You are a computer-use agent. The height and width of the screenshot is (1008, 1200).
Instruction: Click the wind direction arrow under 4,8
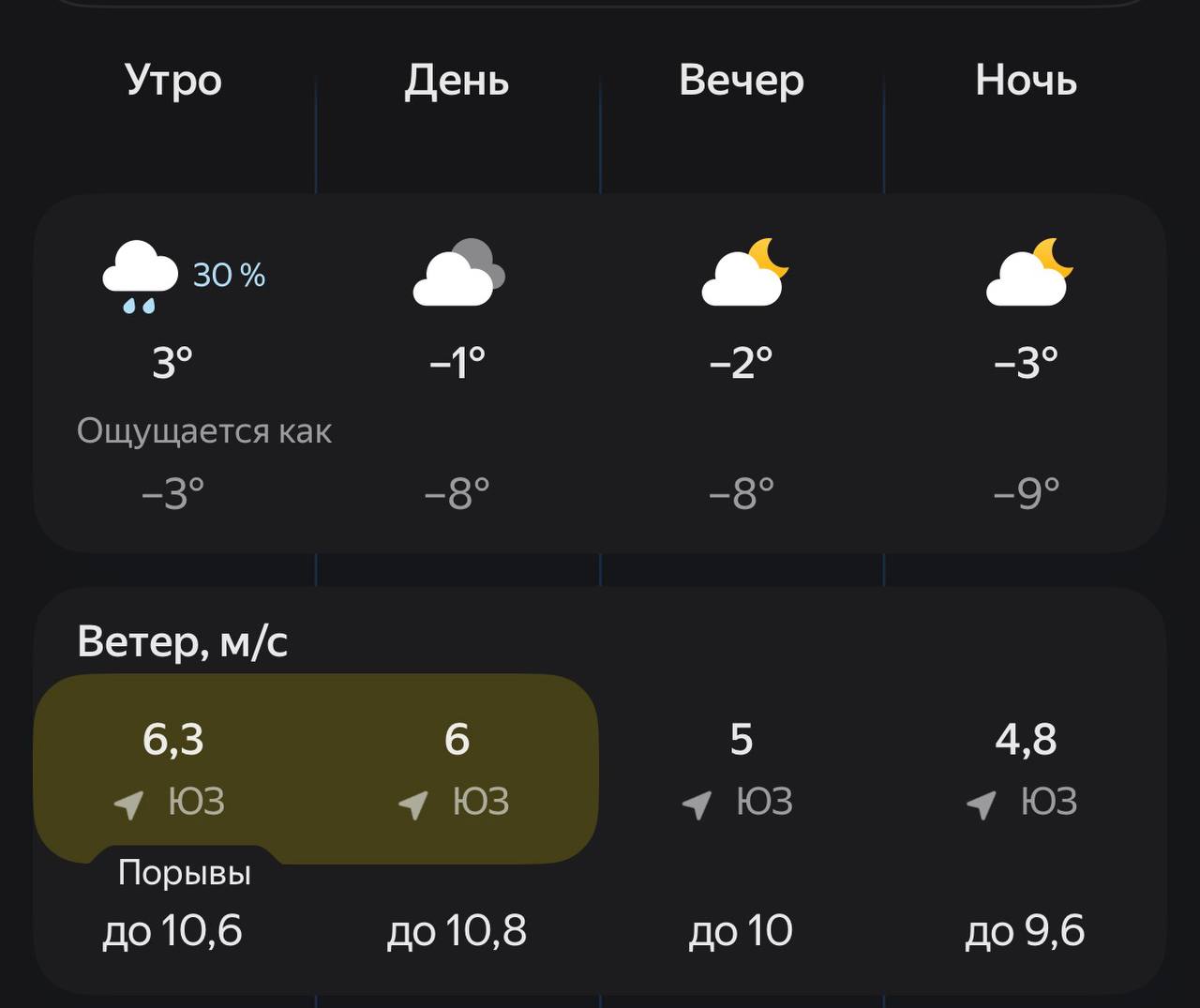(x=982, y=804)
